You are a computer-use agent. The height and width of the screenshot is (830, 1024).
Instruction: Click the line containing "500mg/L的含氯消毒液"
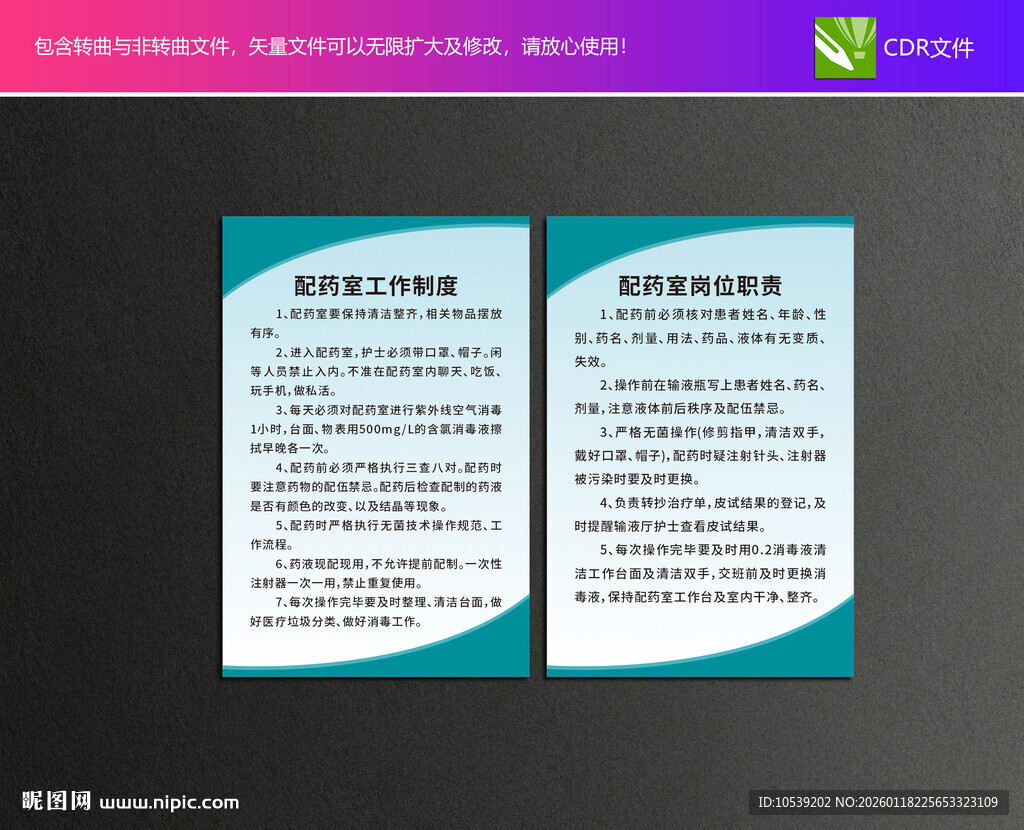(x=376, y=429)
